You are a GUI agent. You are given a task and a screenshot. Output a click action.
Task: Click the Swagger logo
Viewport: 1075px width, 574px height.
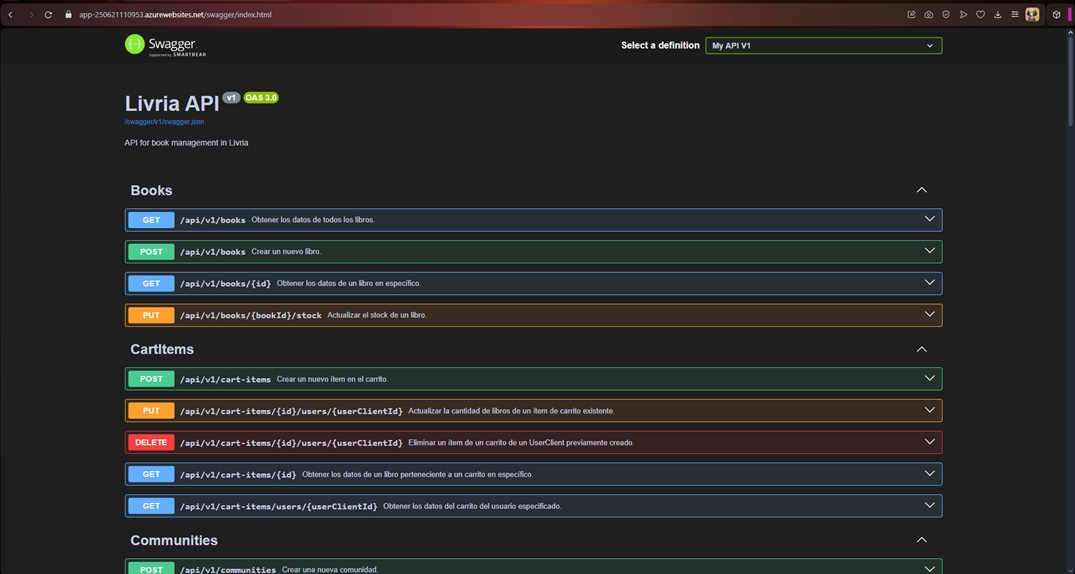pyautogui.click(x=165, y=45)
